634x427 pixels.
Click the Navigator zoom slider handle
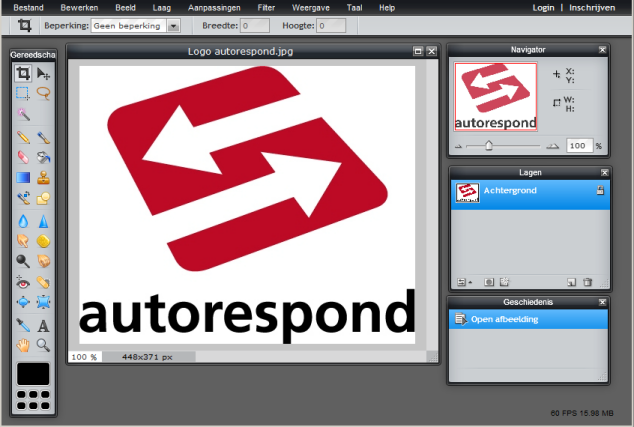point(489,145)
